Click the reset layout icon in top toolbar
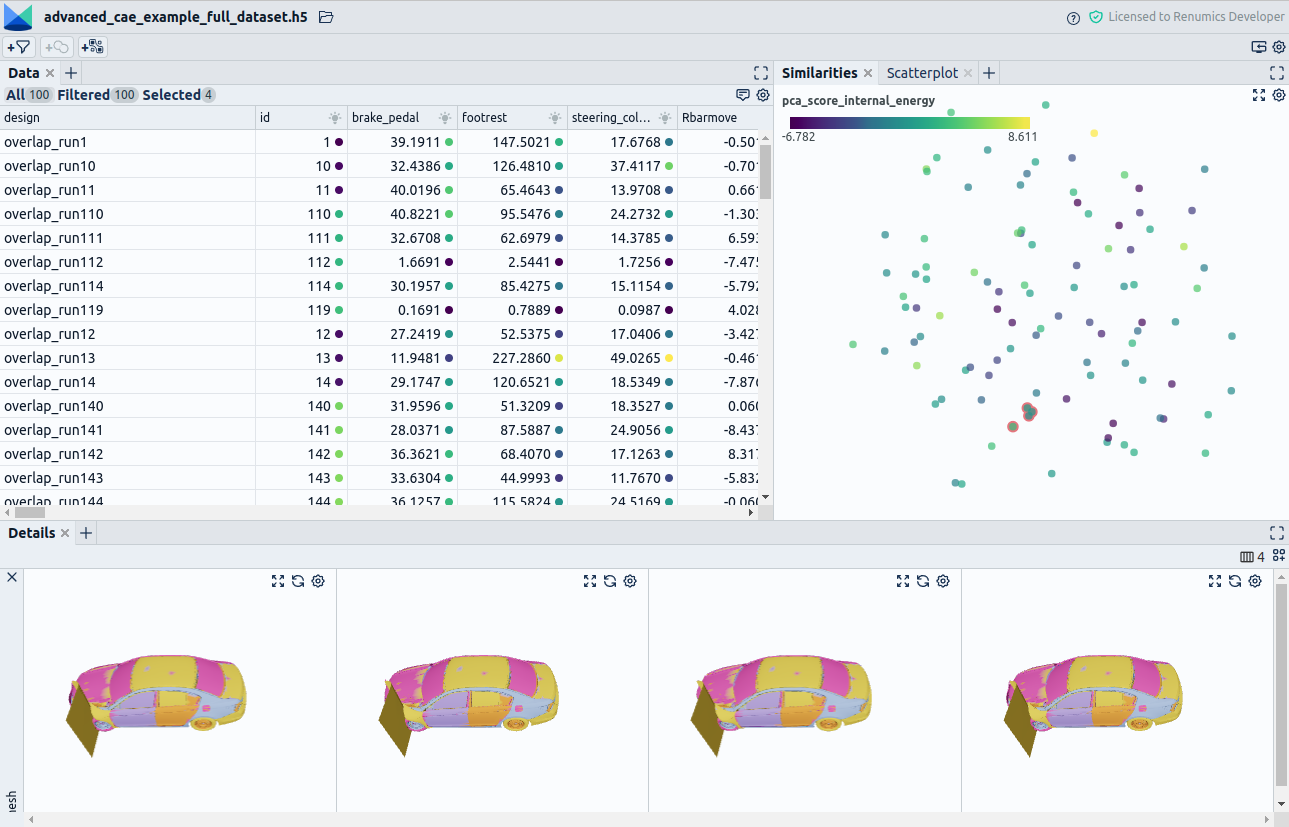The height and width of the screenshot is (827, 1289). coord(1259,47)
